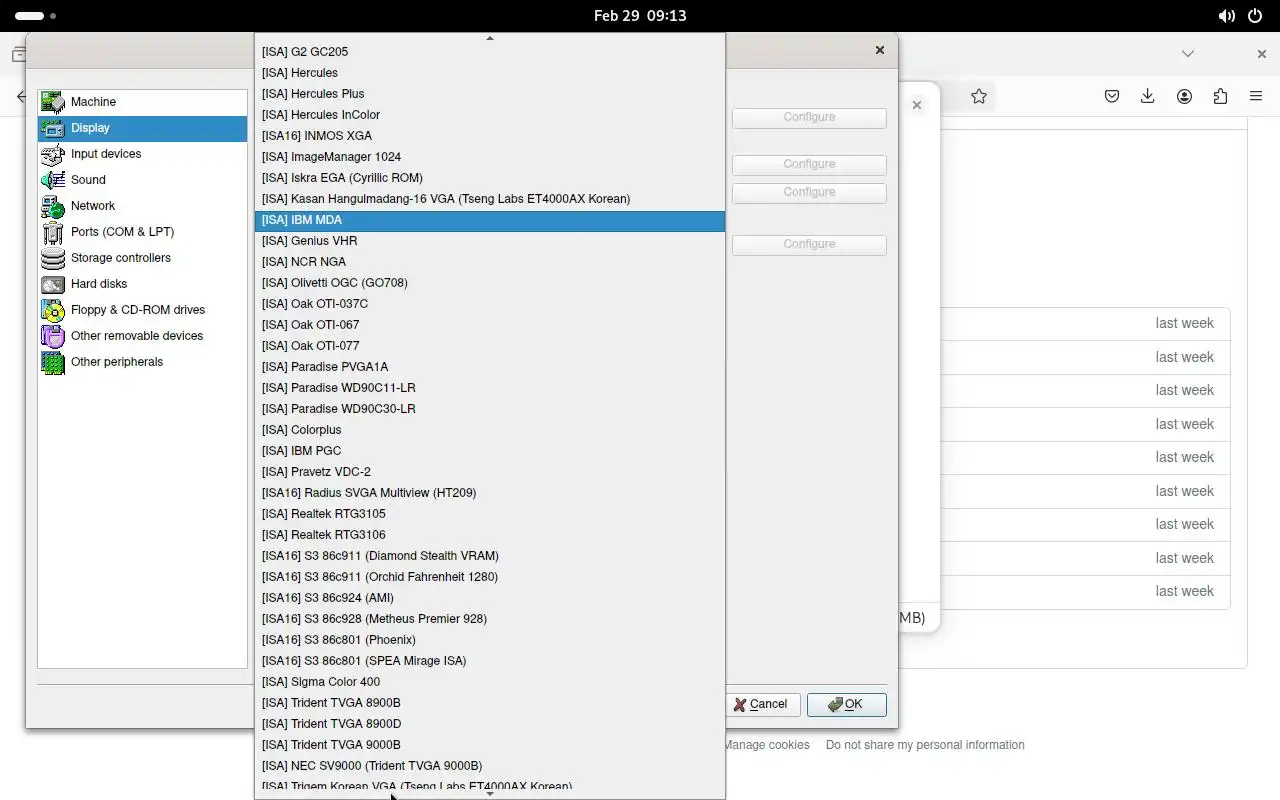Select [ISA] Colorplus

[490, 430]
